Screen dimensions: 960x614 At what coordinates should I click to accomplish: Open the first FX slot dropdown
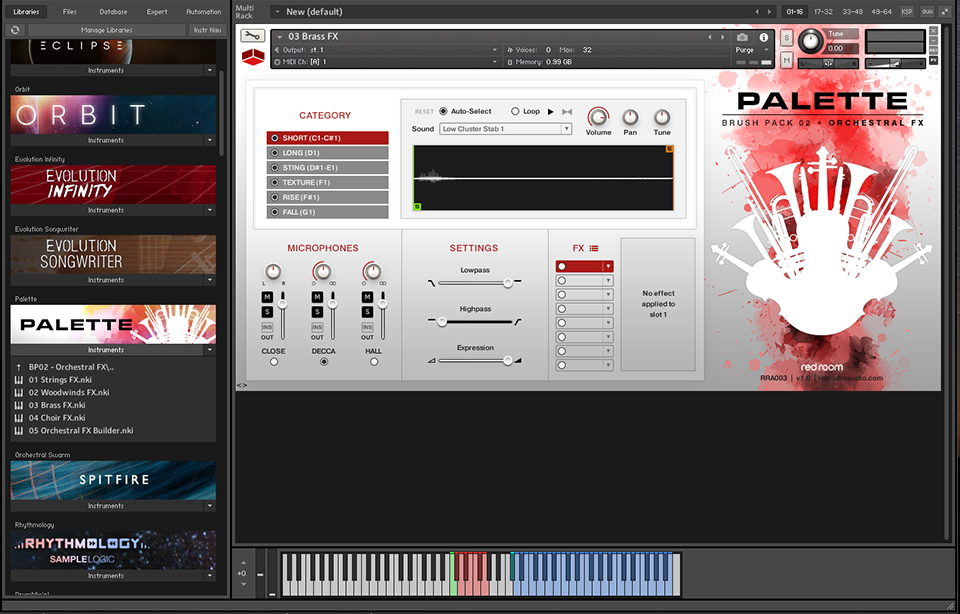607,266
